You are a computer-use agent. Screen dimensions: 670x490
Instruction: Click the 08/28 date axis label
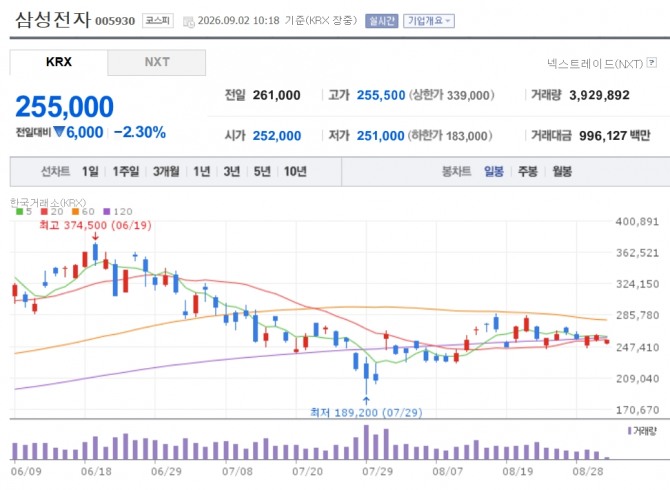pos(588,472)
